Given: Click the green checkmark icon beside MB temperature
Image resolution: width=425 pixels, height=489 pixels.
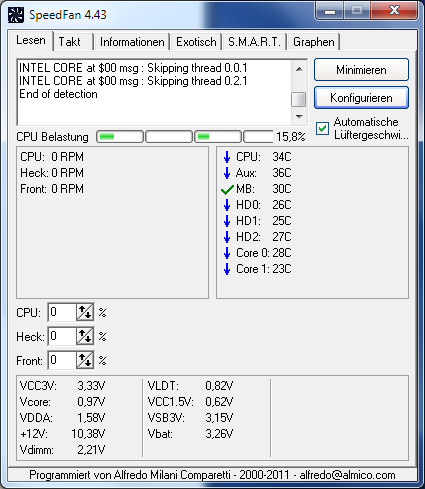Looking at the screenshot, I should pos(227,189).
